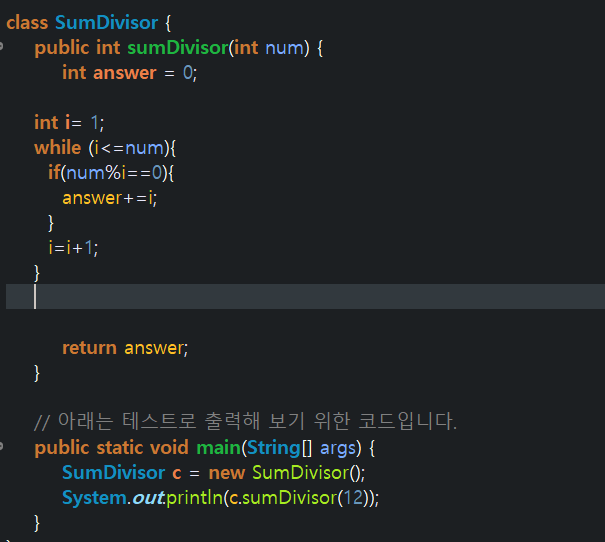Collapse the main method using its gutter fold marker
605x542 pixels.
point(2,446)
